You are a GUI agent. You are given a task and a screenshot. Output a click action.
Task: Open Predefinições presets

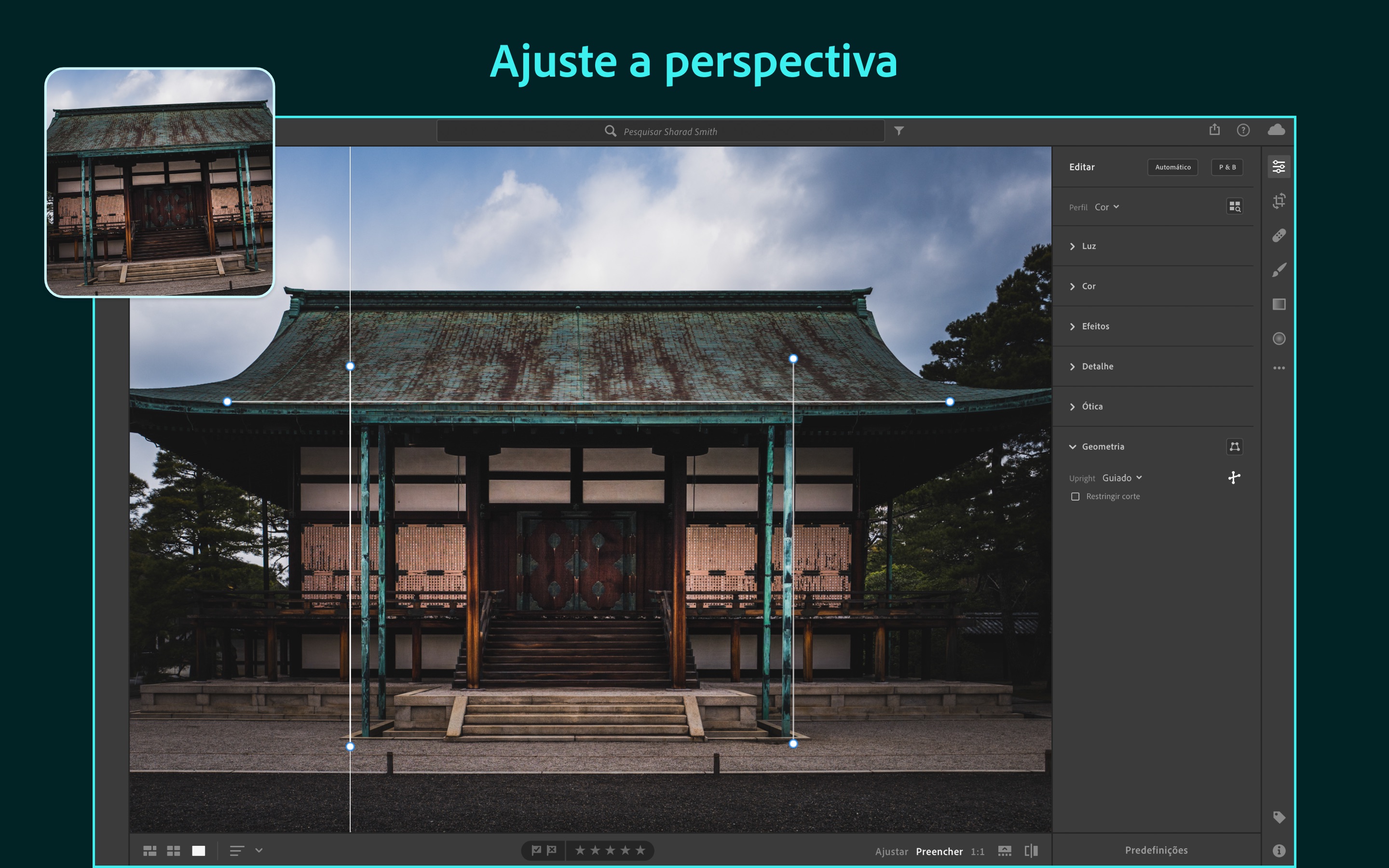click(x=1156, y=850)
